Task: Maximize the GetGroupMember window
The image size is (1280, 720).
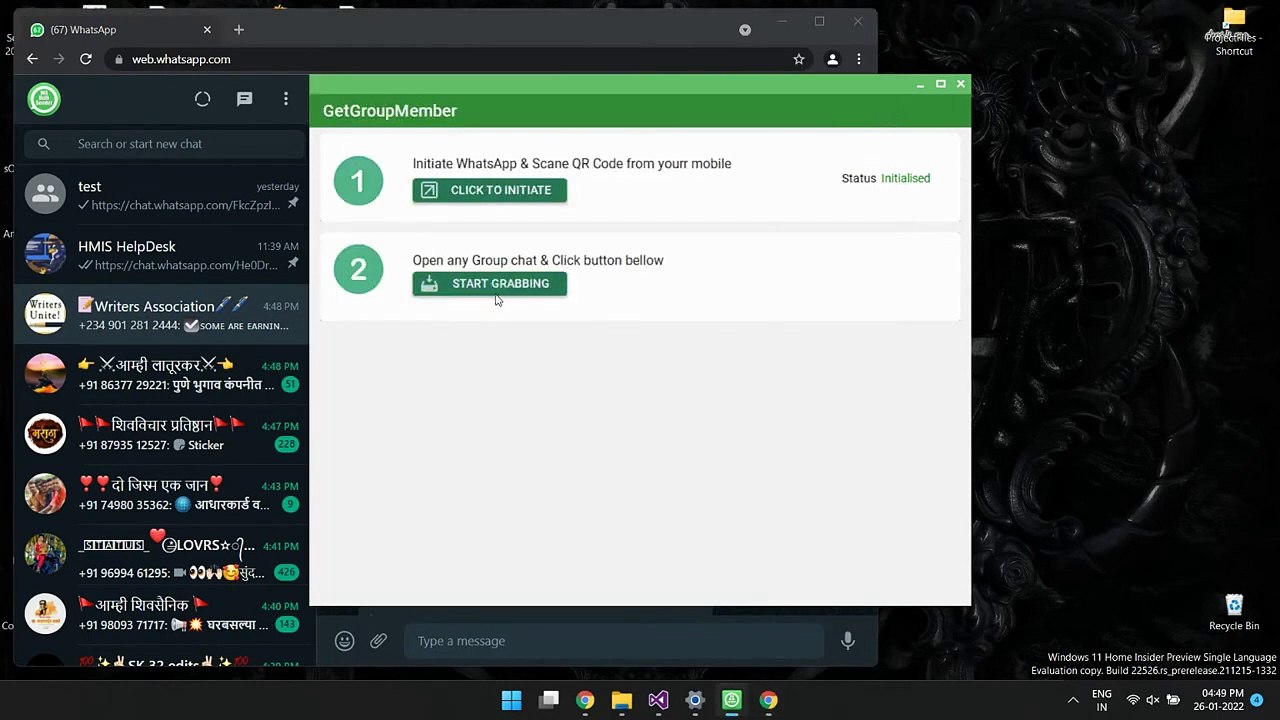Action: 941,84
